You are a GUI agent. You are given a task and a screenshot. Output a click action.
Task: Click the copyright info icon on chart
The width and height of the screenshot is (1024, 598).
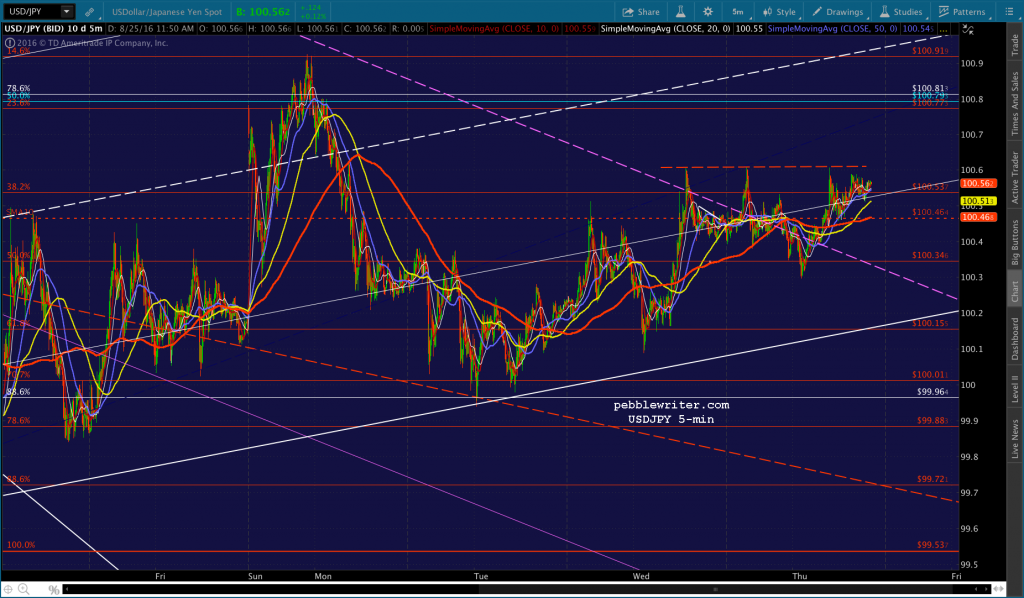point(10,43)
